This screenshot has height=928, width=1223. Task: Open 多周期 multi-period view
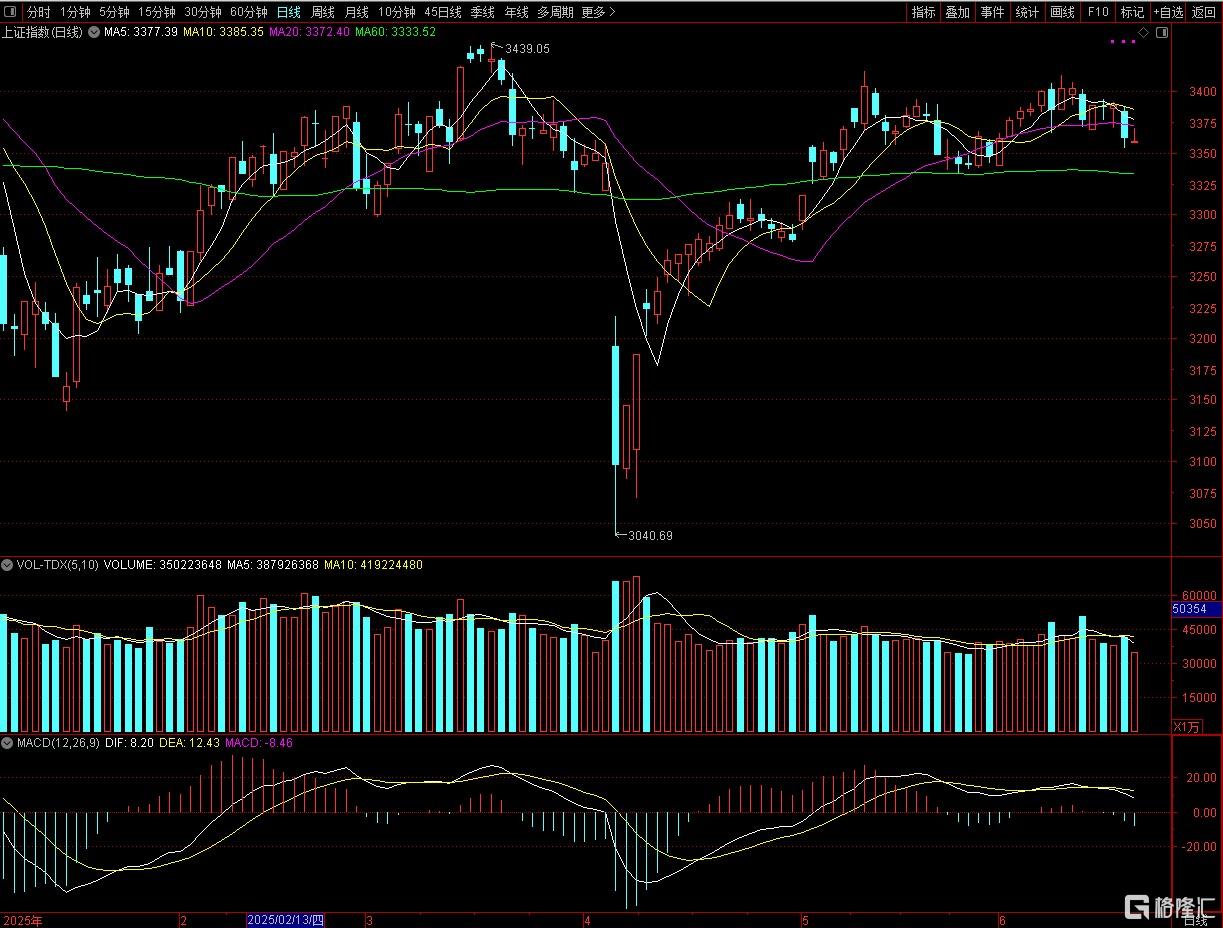pos(555,12)
